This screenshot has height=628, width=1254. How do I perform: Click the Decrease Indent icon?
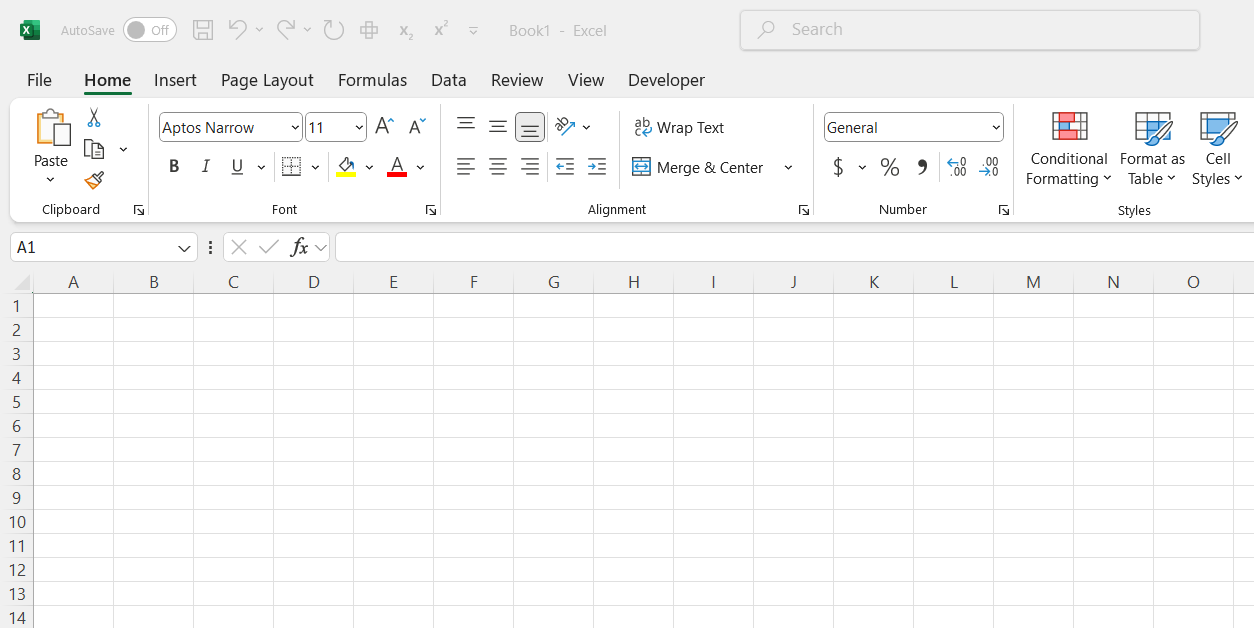(x=565, y=167)
